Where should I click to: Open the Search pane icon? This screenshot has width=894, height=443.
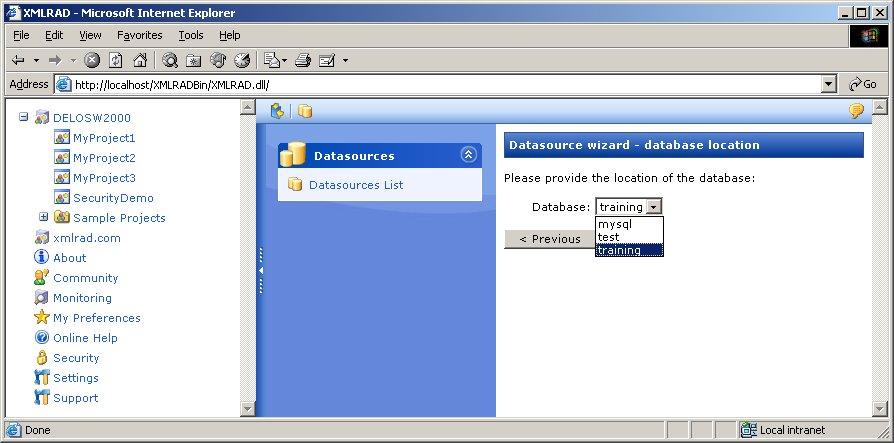point(170,60)
